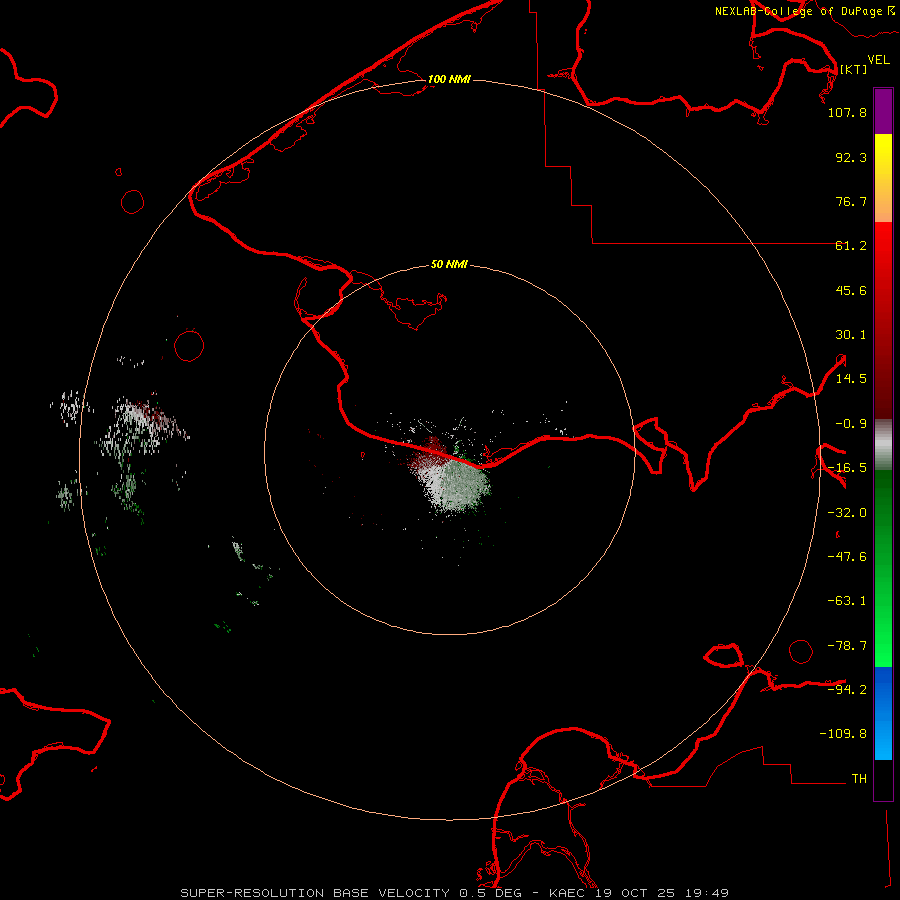The width and height of the screenshot is (900, 900).
Task: Select the -63.1 legend value
Action: [x=847, y=601]
